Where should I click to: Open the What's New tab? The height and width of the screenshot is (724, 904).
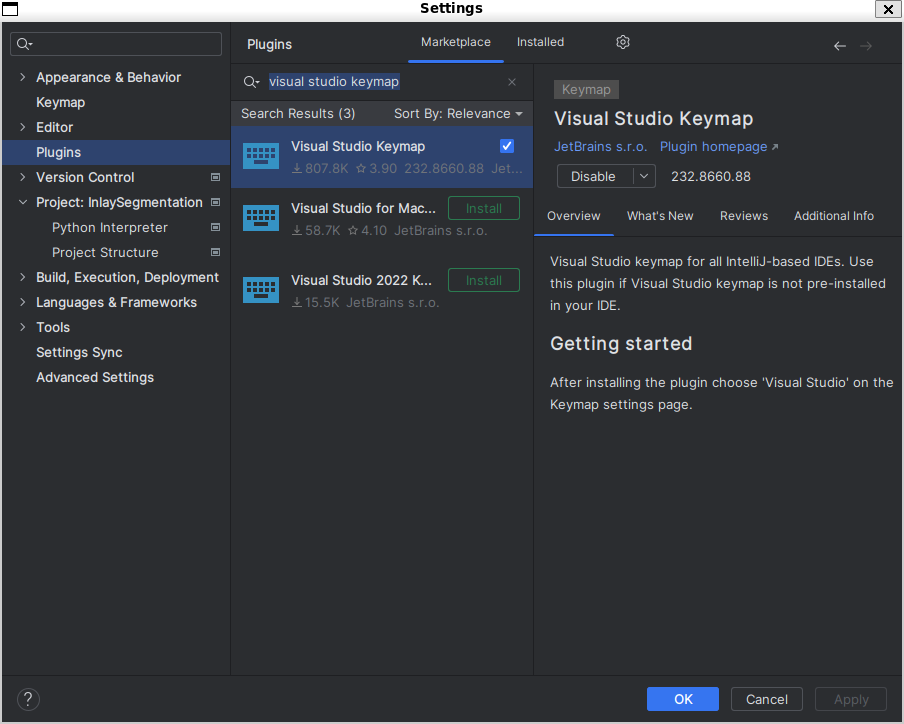(x=660, y=216)
